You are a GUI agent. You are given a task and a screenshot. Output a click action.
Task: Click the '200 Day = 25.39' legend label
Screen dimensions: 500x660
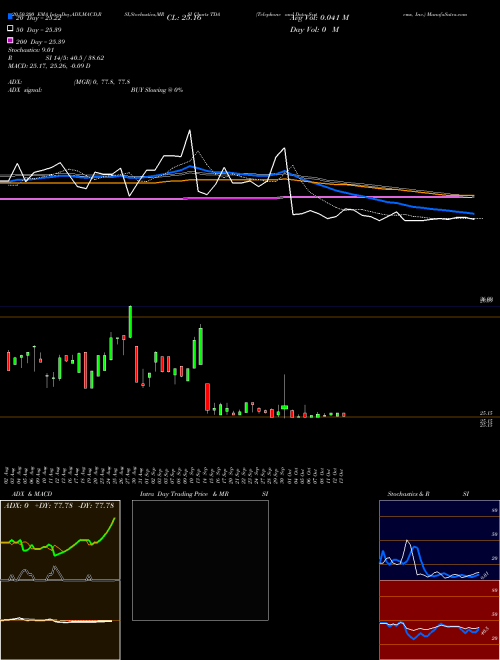coord(40,42)
